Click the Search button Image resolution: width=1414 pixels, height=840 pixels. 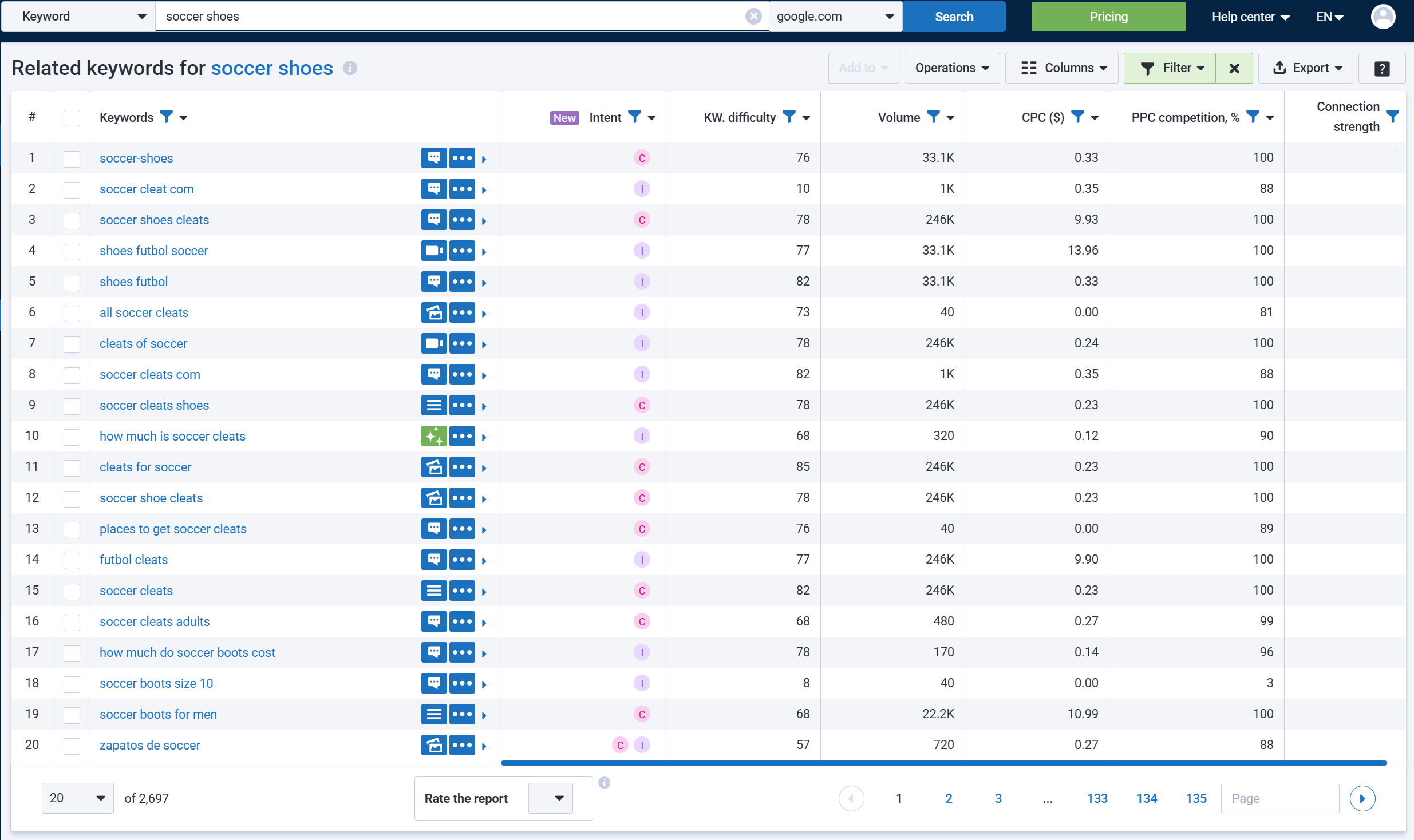click(954, 17)
